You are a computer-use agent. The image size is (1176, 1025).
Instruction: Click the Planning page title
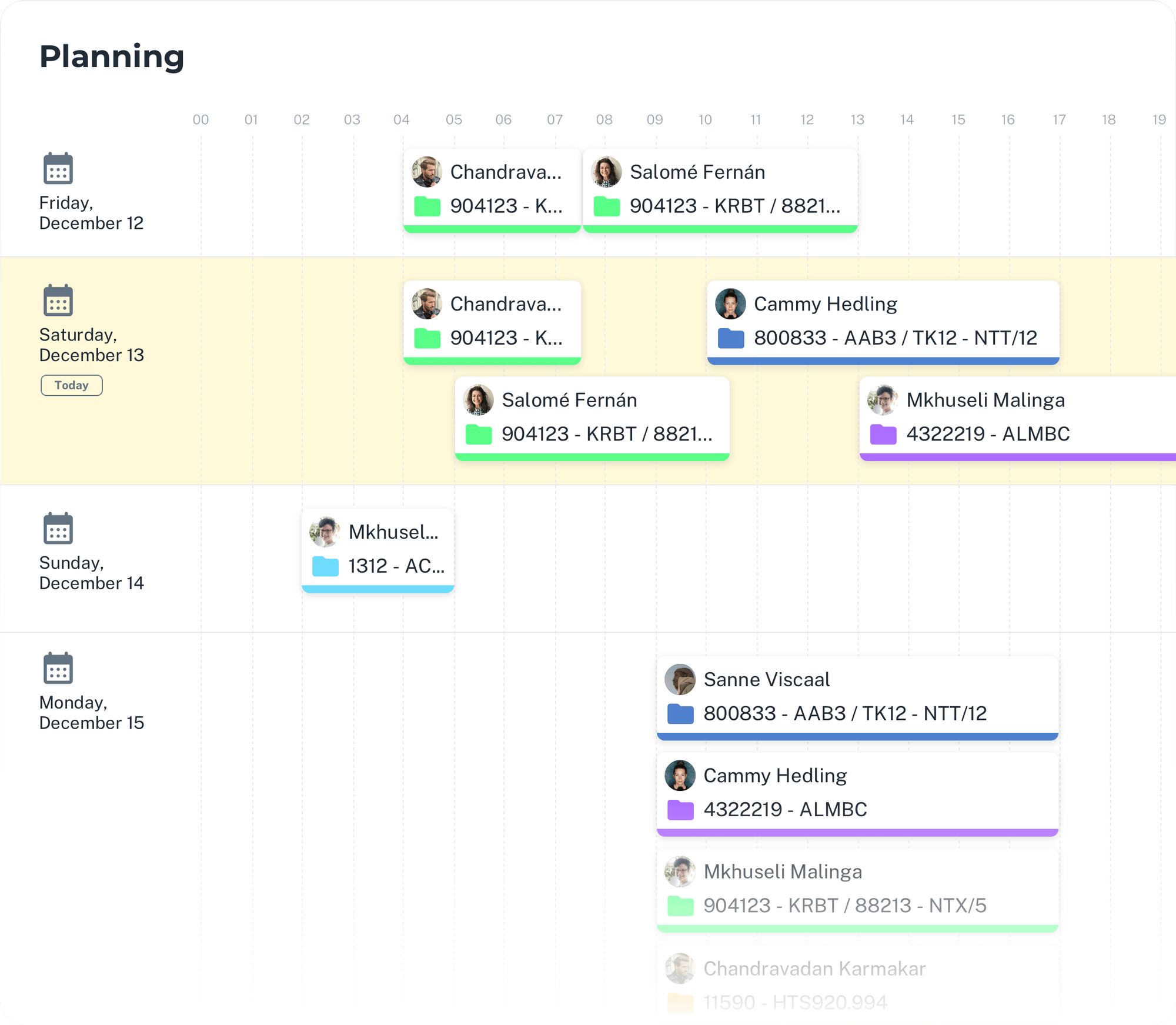coord(112,56)
